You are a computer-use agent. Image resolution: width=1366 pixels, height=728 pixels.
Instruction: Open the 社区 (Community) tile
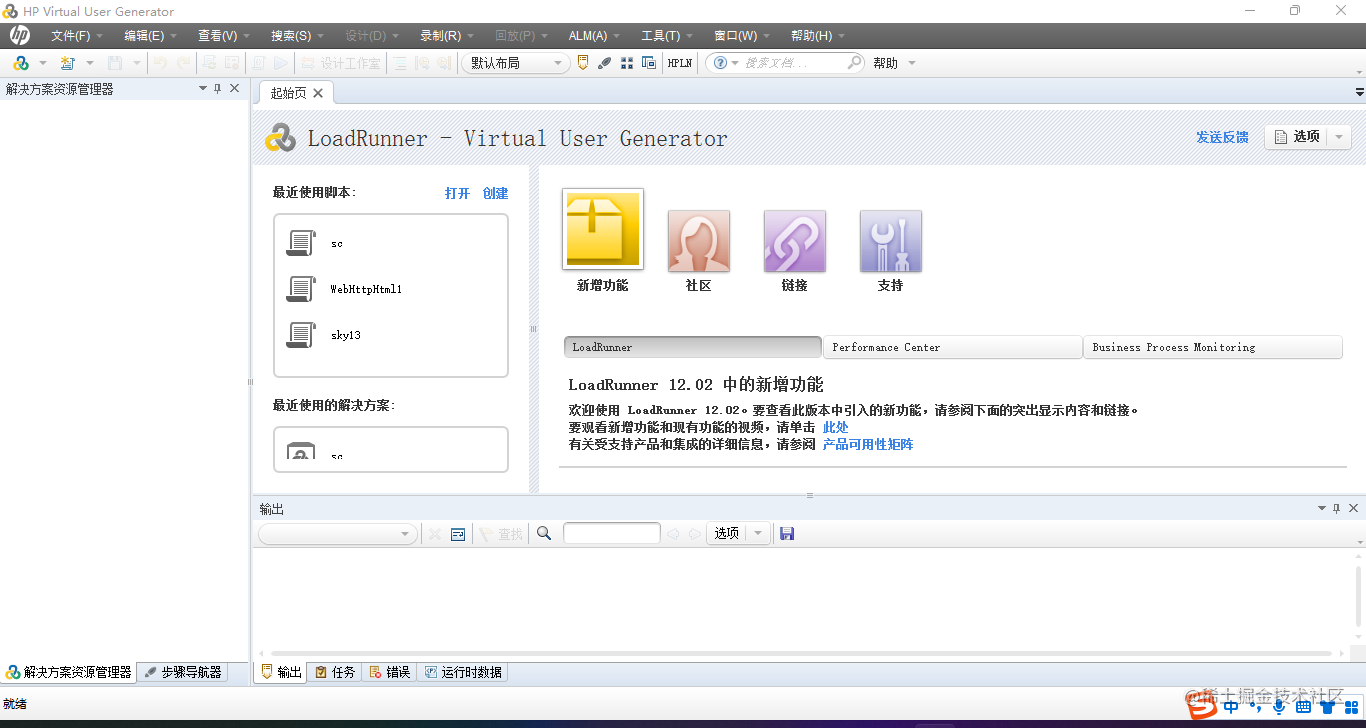click(698, 240)
